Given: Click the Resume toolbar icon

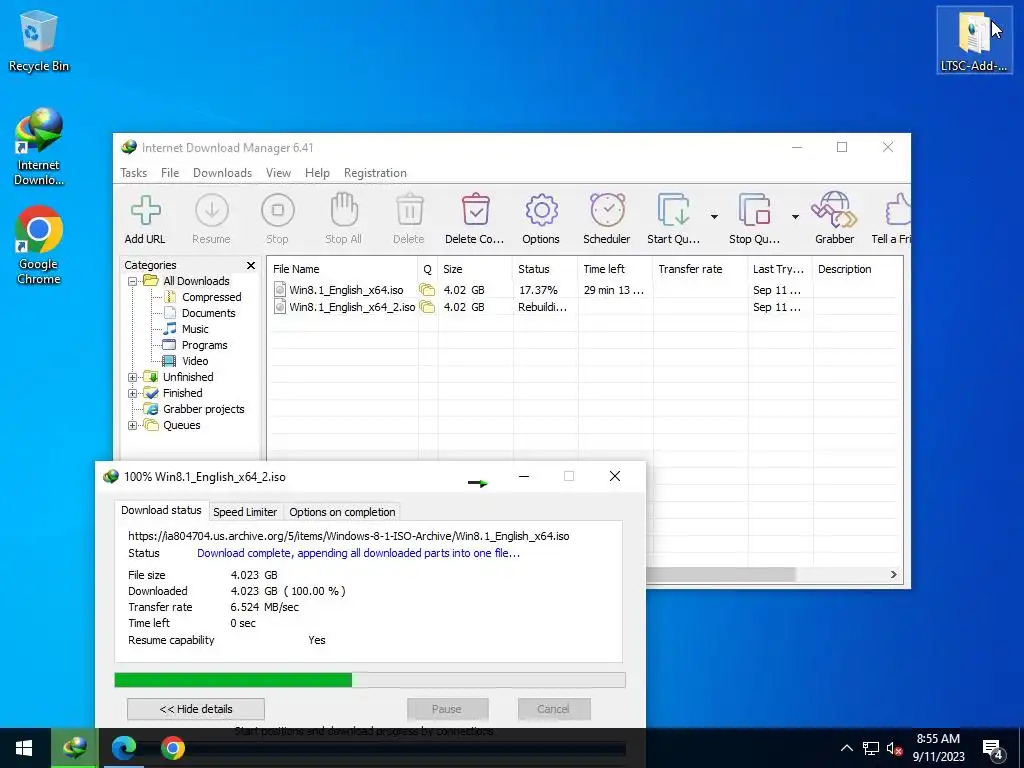Looking at the screenshot, I should [x=212, y=210].
